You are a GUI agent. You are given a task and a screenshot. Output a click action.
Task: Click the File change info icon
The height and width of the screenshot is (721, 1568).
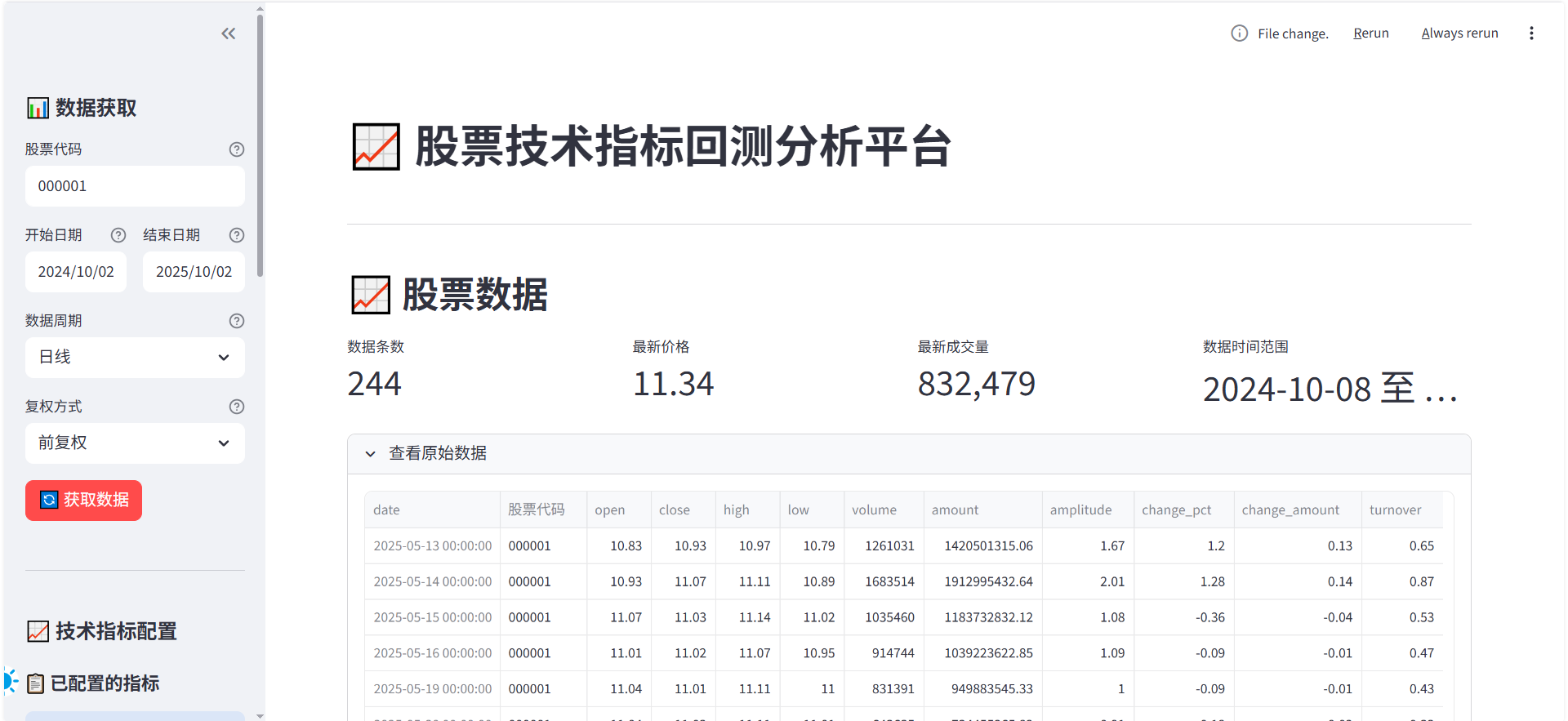point(1240,33)
